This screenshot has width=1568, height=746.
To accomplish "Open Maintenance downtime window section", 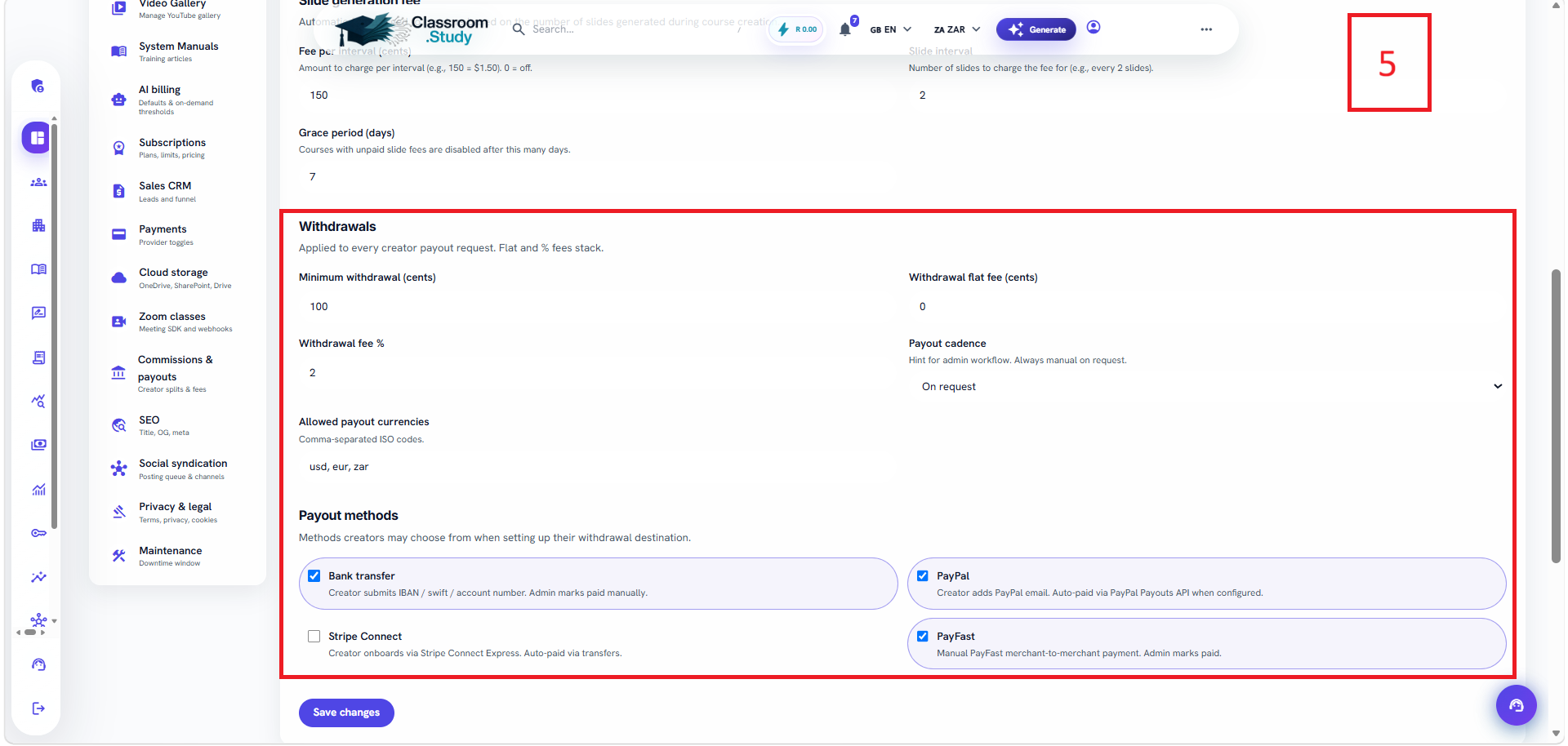I will click(177, 556).
